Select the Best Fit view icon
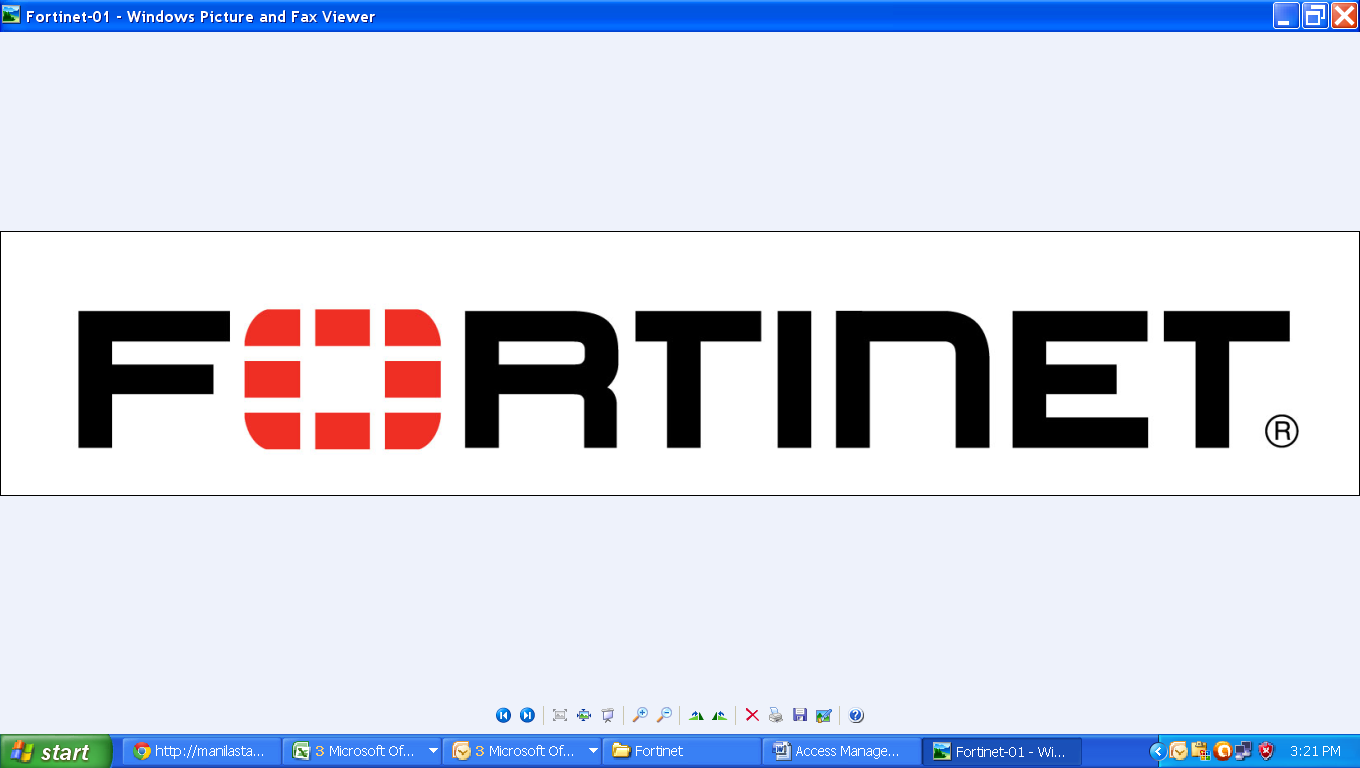Screen dimensions: 1360x768 tap(560, 715)
